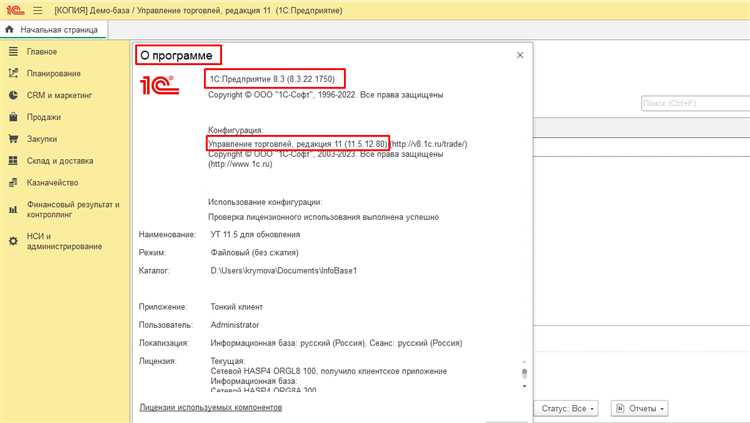750x423 pixels.
Task: Open НСИ и администрирование section
Action: point(64,241)
